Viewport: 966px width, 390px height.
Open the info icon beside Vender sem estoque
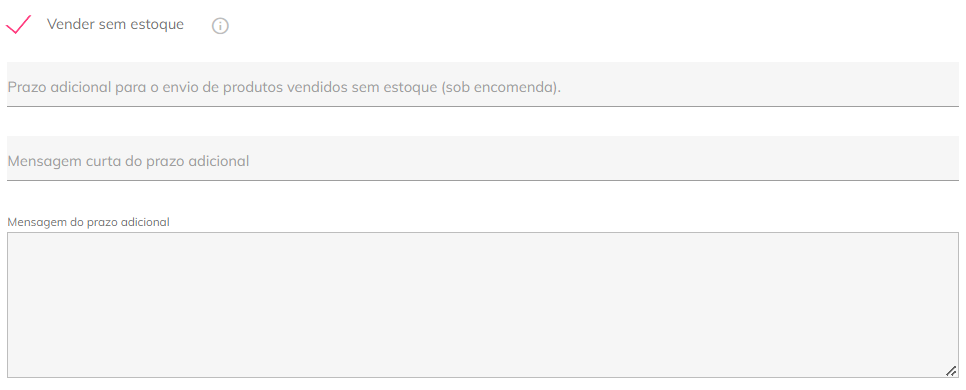pos(220,26)
